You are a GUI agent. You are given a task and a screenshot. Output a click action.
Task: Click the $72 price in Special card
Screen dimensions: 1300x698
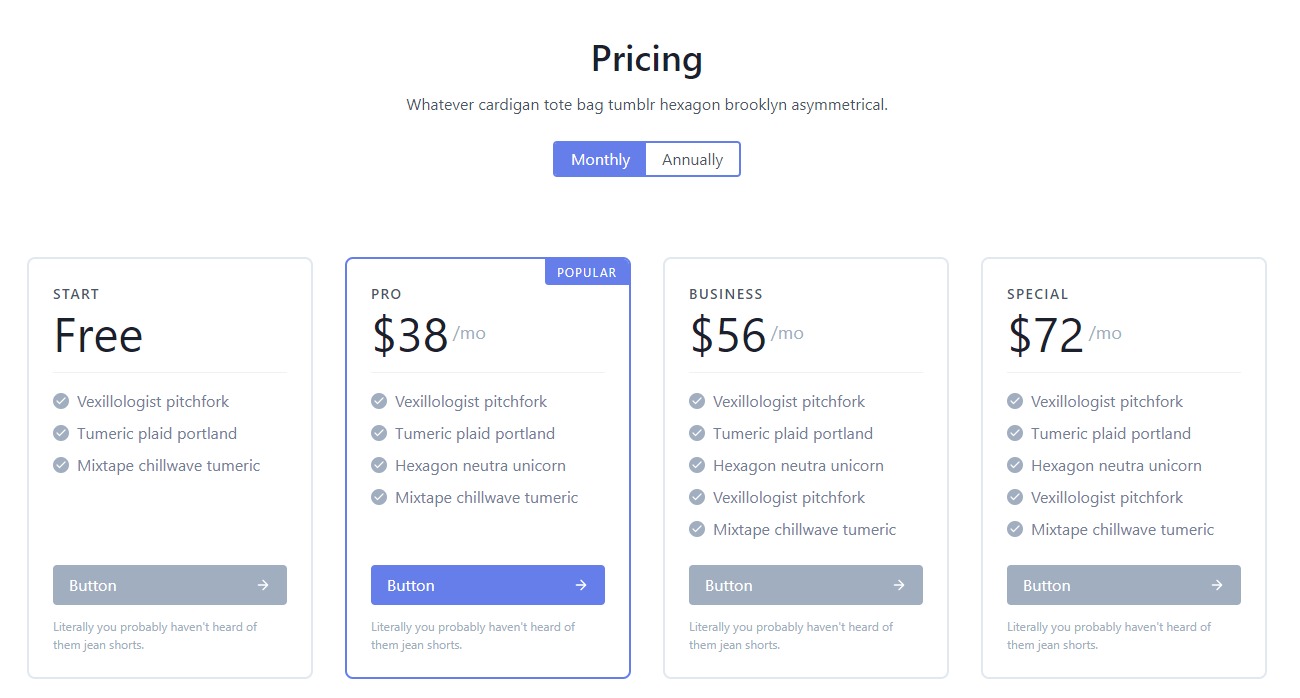click(x=1046, y=335)
